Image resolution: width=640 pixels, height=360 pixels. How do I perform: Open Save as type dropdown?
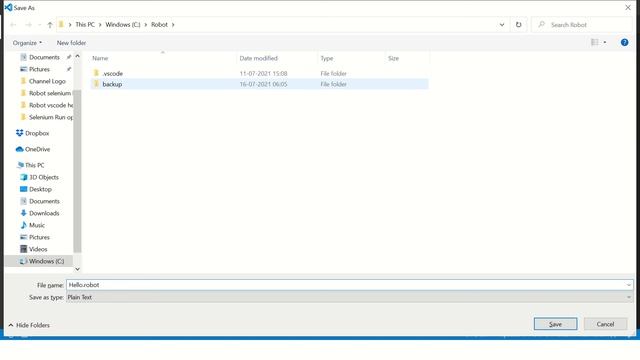[349, 298]
